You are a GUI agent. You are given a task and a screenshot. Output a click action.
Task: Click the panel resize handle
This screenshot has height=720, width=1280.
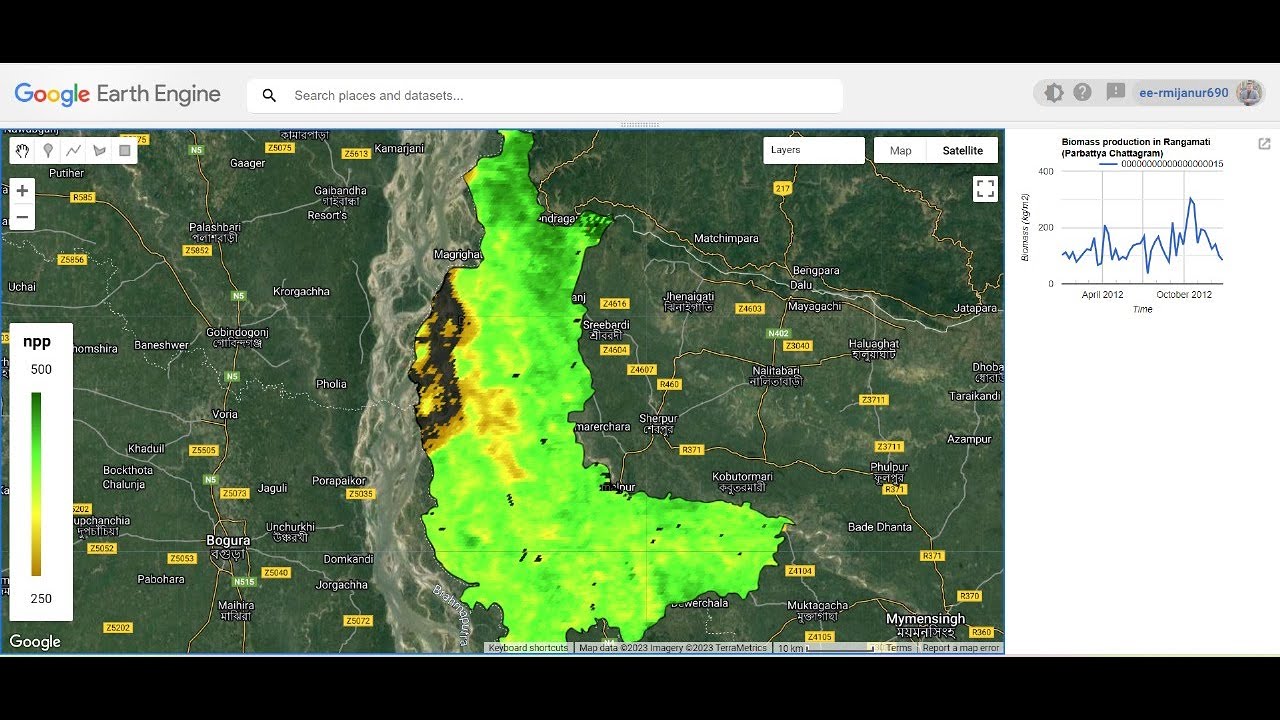(x=640, y=125)
